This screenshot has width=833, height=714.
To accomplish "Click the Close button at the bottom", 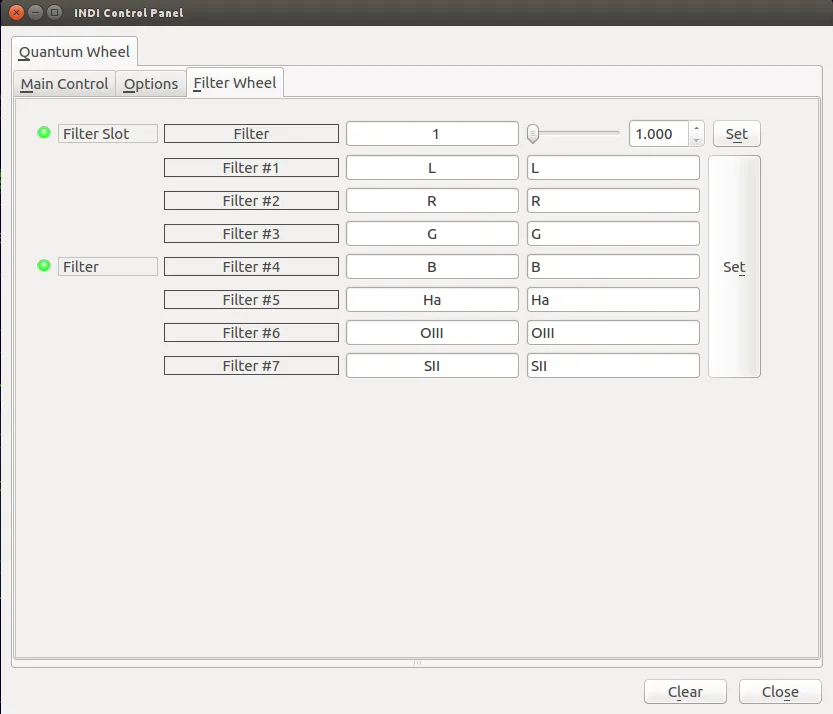I will pyautogui.click(x=780, y=692).
